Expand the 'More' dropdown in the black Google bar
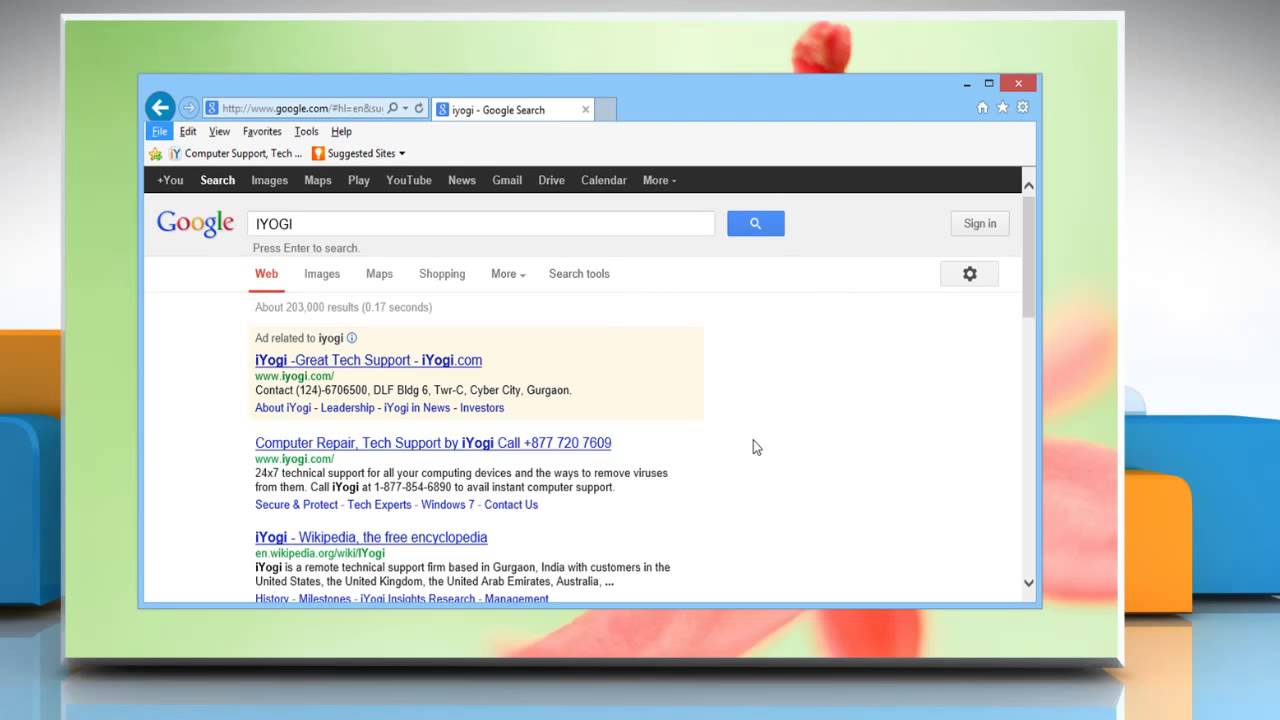 (659, 180)
